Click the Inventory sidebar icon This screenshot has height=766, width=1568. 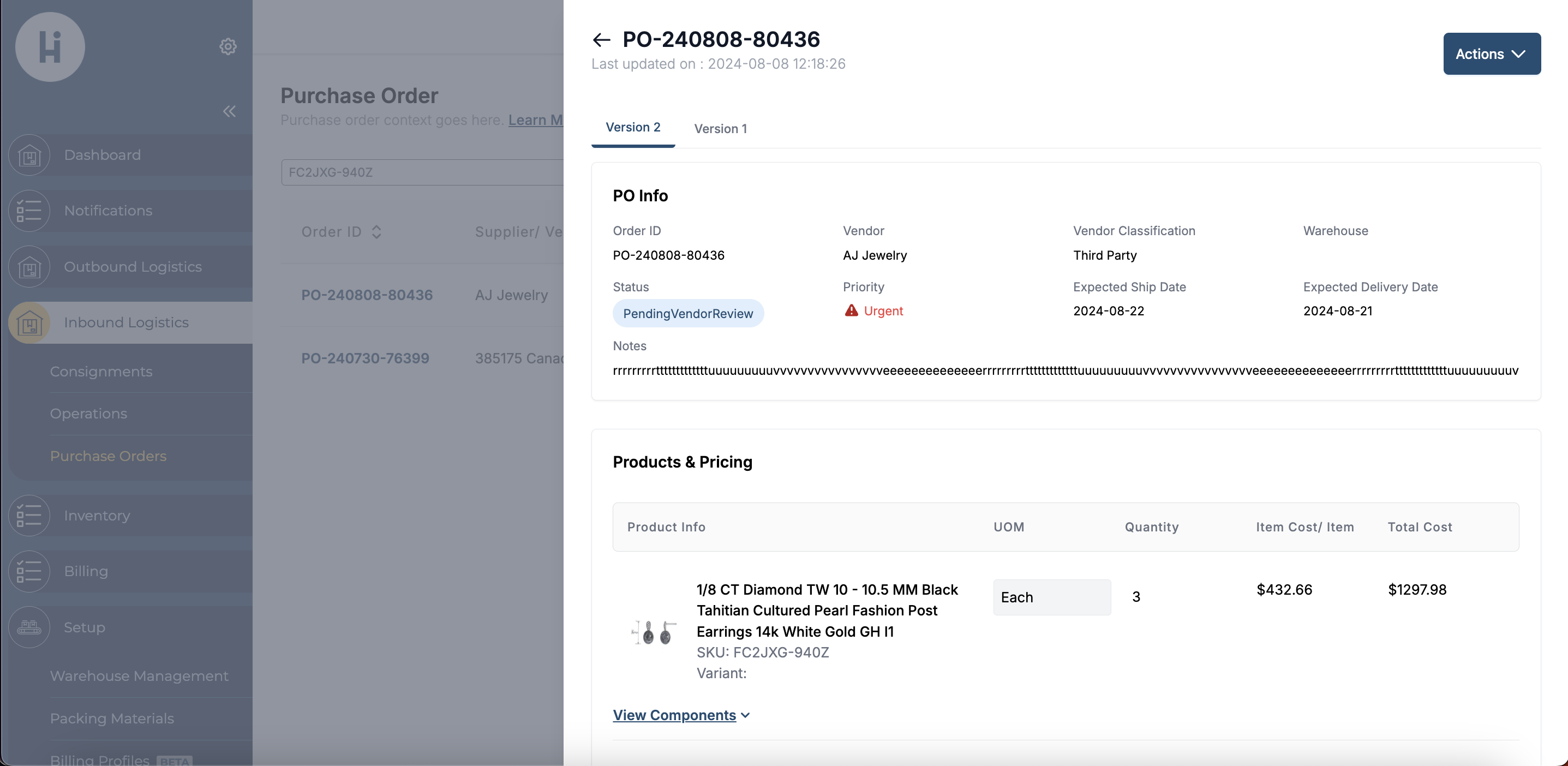pos(29,516)
